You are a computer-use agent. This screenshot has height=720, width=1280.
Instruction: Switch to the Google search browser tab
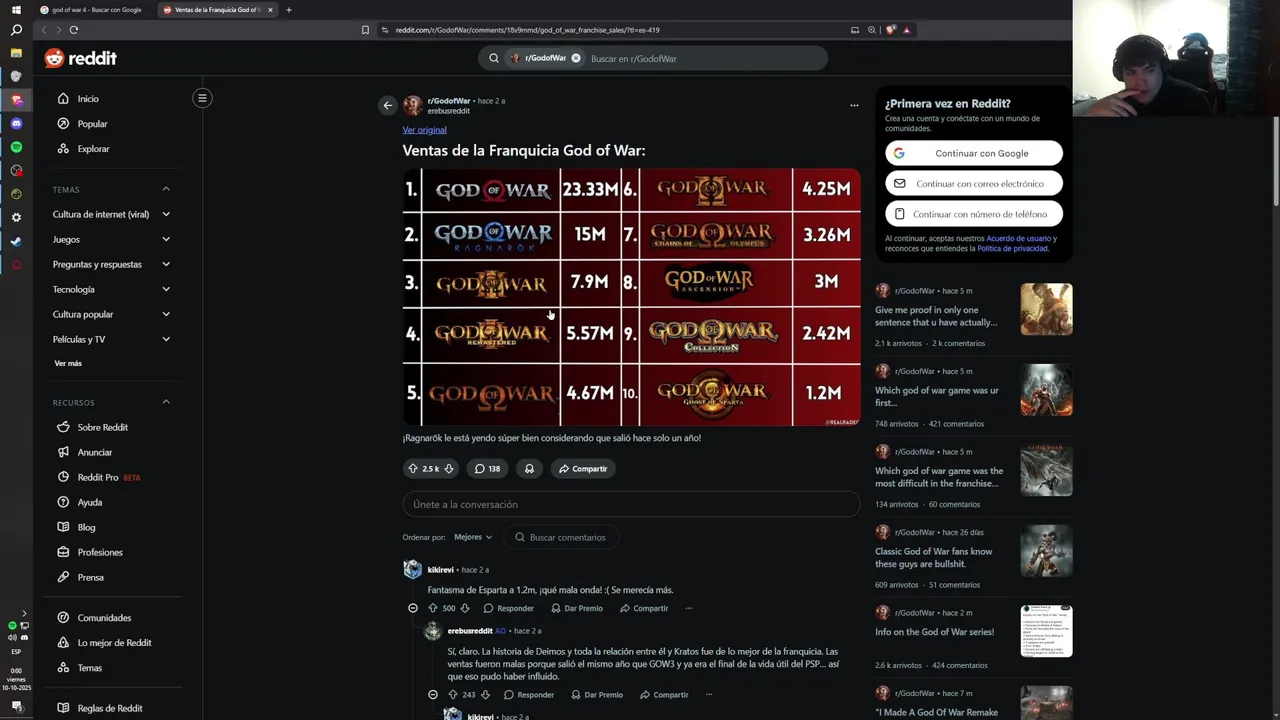(95, 10)
